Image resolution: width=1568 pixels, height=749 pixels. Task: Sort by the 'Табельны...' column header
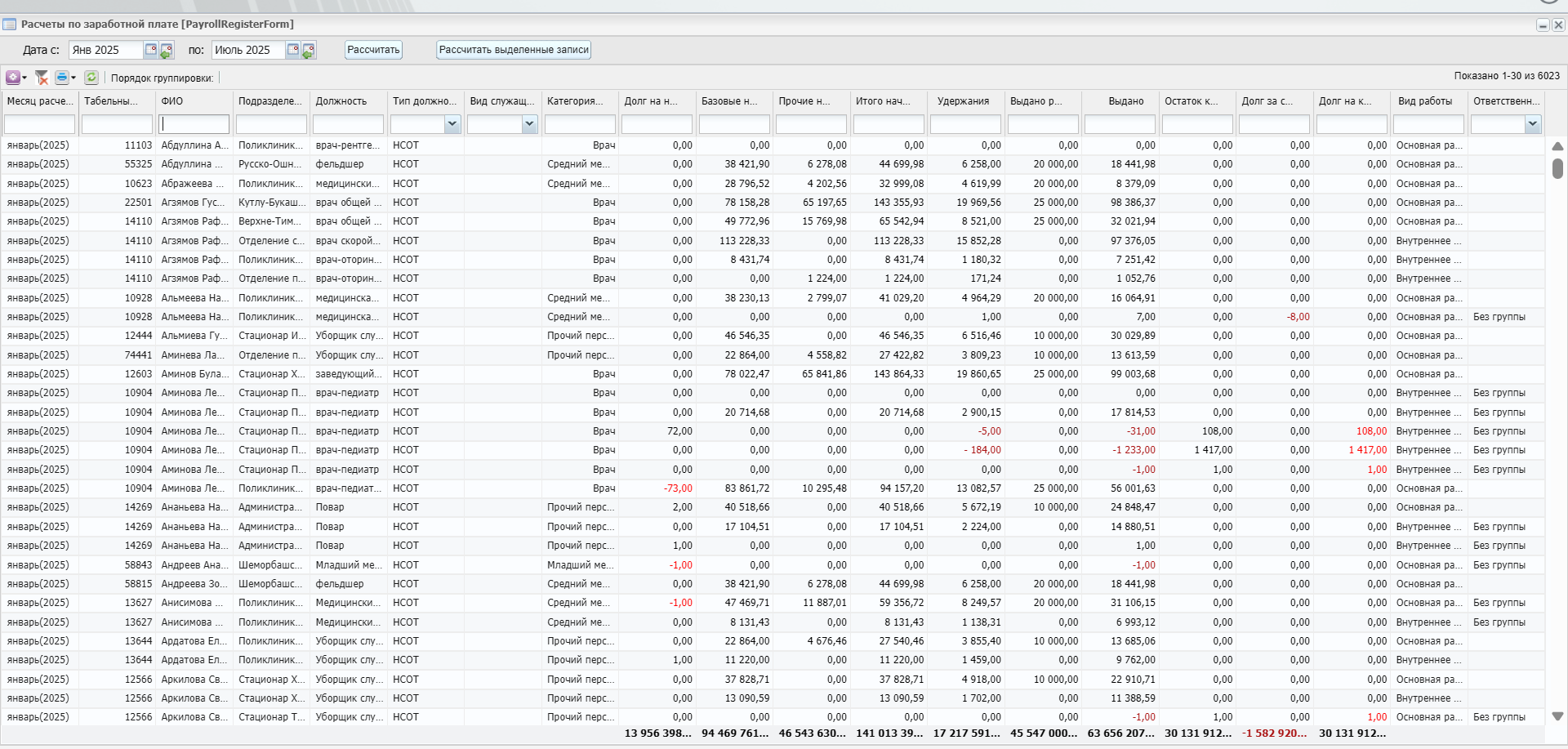coord(117,101)
